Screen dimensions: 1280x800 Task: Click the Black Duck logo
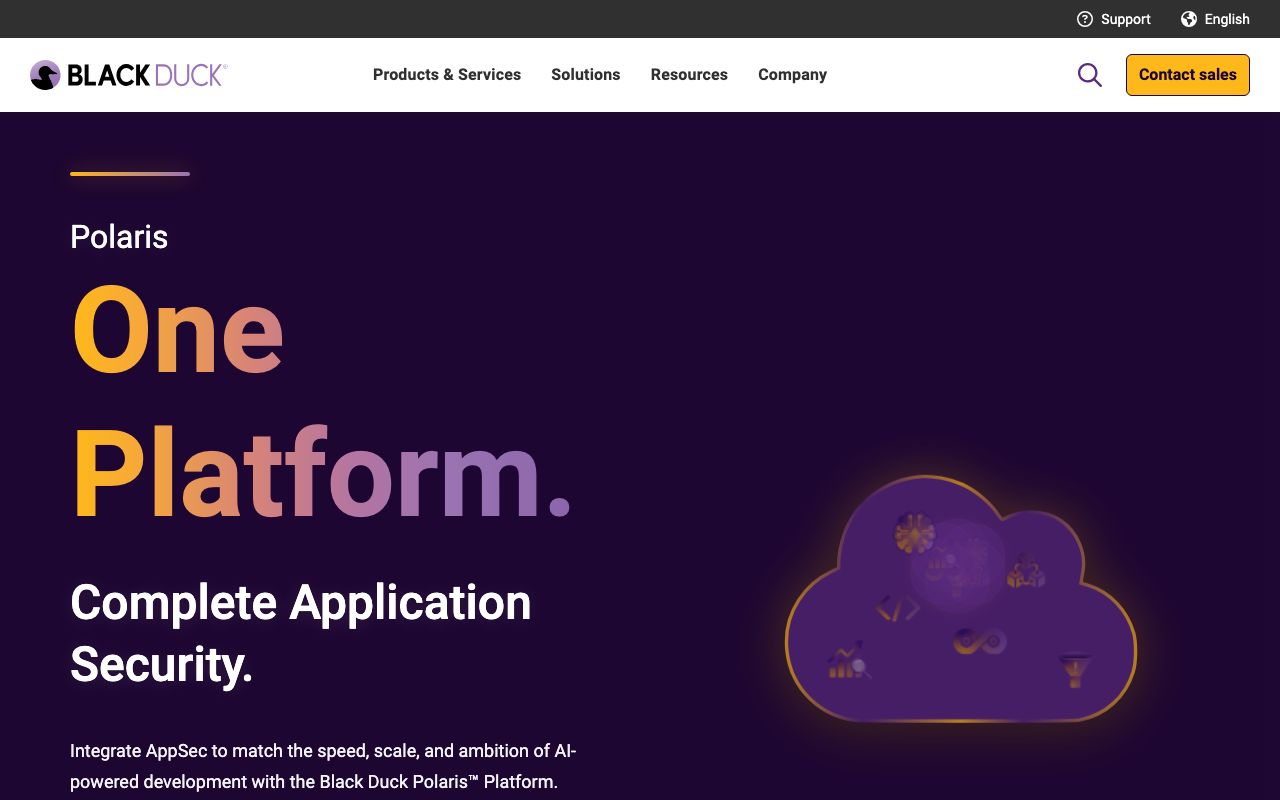(129, 75)
